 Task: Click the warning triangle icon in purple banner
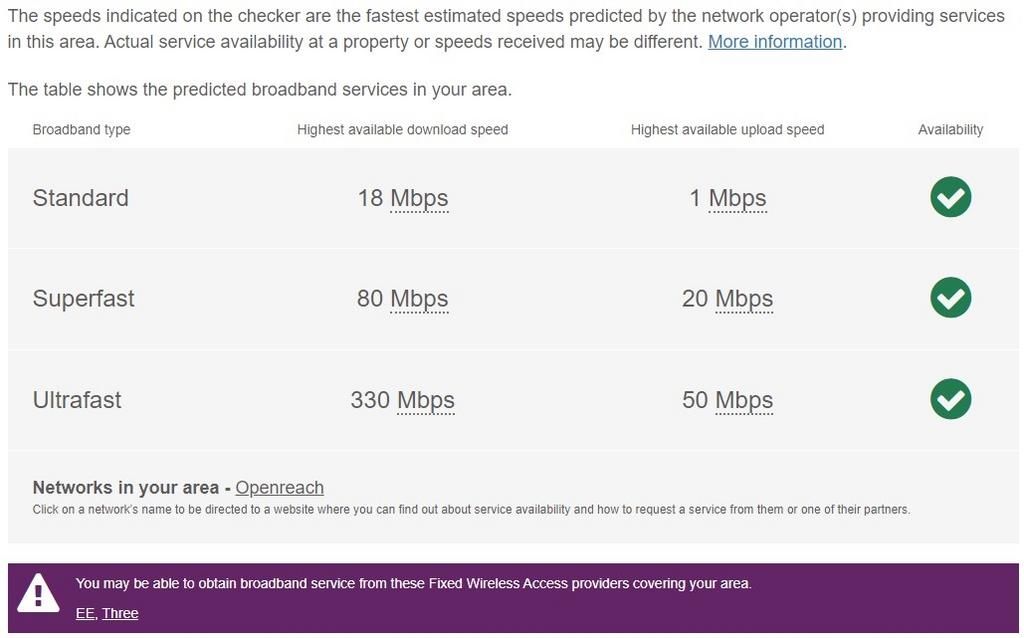point(38,592)
